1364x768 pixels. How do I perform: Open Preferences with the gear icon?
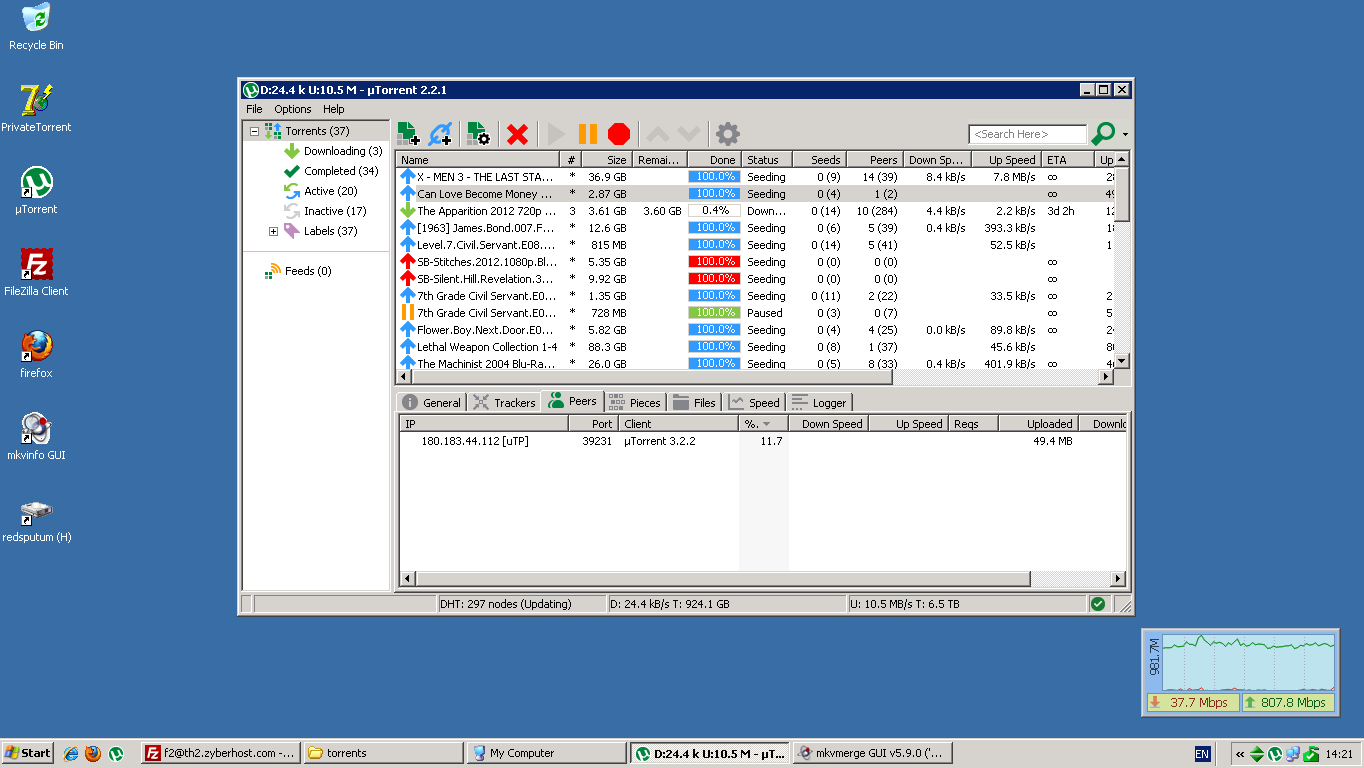(x=728, y=134)
